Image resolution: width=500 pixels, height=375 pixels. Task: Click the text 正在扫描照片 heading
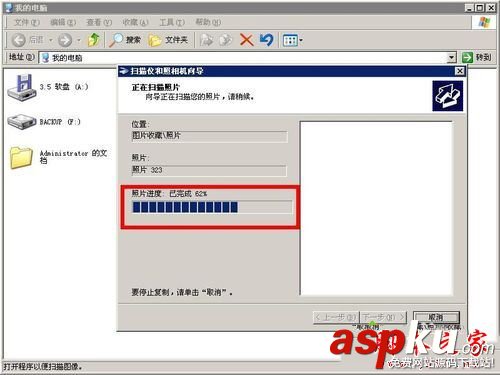[156, 88]
